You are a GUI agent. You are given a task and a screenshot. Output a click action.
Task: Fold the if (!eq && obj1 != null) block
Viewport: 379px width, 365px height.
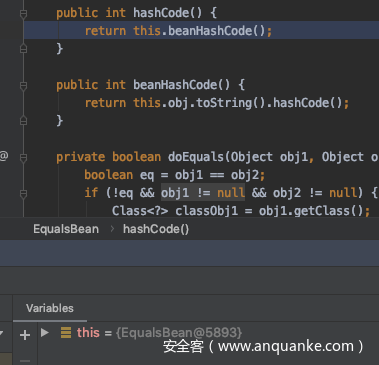(x=23, y=194)
